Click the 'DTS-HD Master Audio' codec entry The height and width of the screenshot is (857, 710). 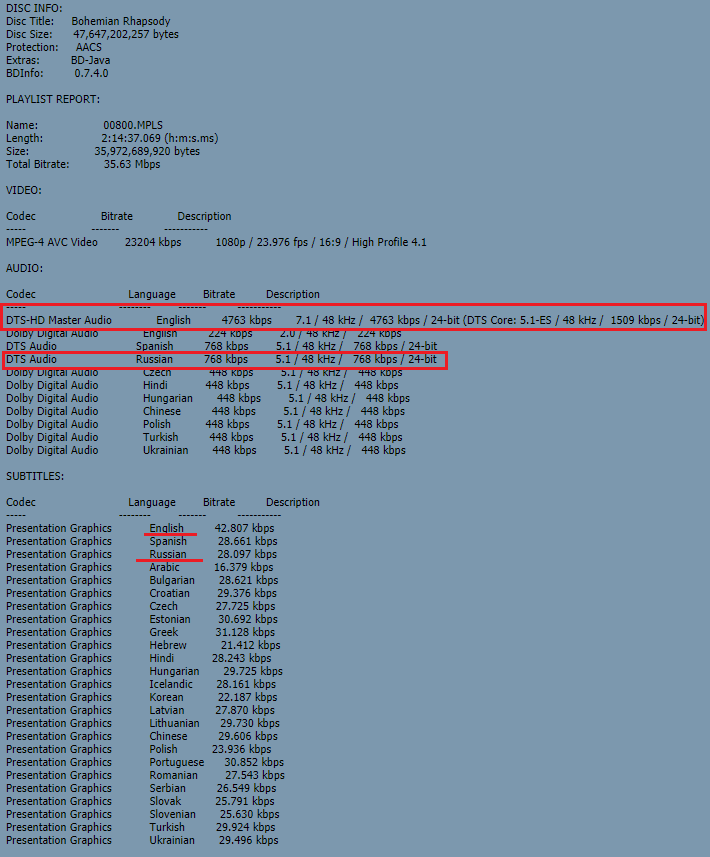[59, 320]
